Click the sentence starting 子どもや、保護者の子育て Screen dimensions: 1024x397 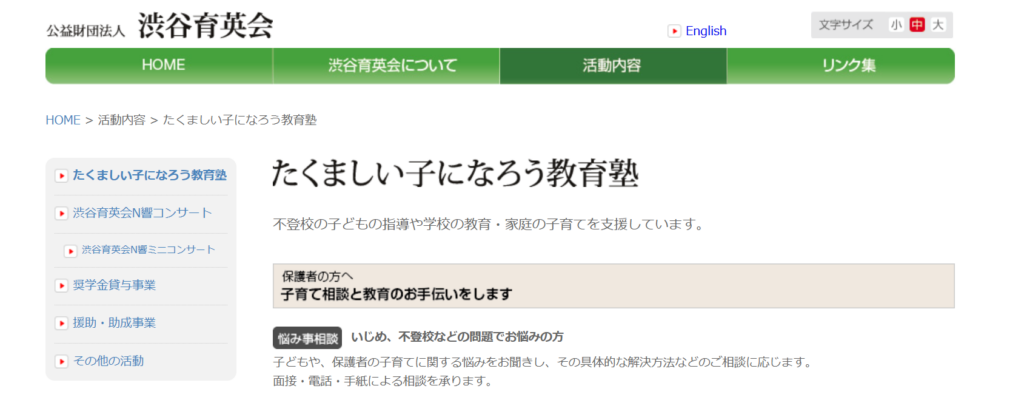pos(542,361)
